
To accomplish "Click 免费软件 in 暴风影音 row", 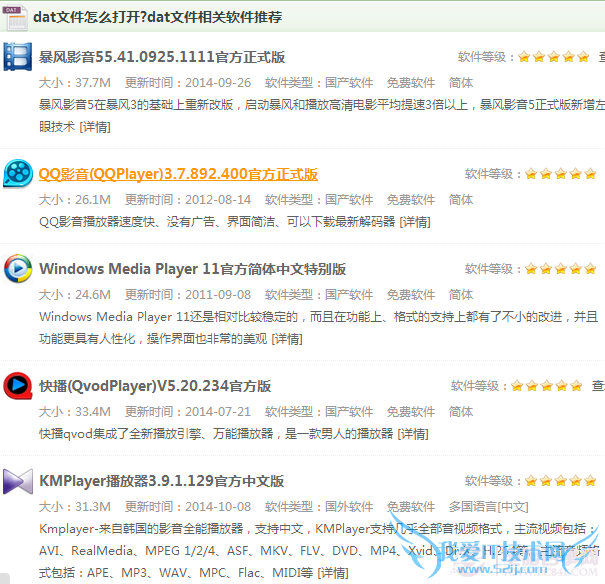I will point(411,83).
